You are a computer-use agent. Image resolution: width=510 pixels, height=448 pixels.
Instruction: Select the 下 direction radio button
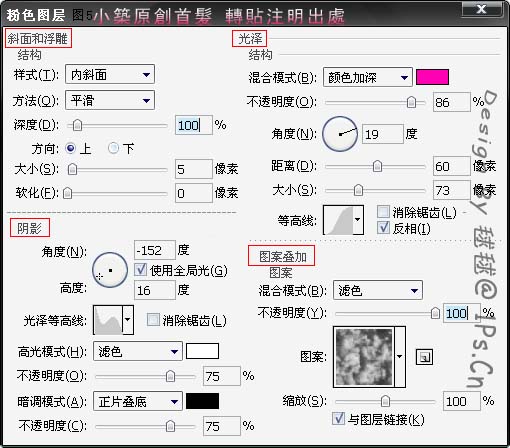pyautogui.click(x=113, y=148)
